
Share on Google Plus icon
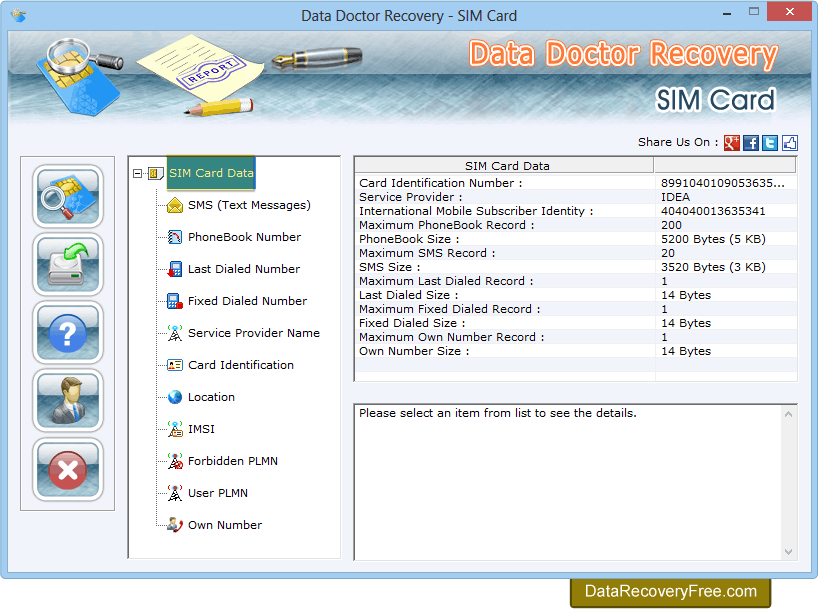tap(732, 142)
